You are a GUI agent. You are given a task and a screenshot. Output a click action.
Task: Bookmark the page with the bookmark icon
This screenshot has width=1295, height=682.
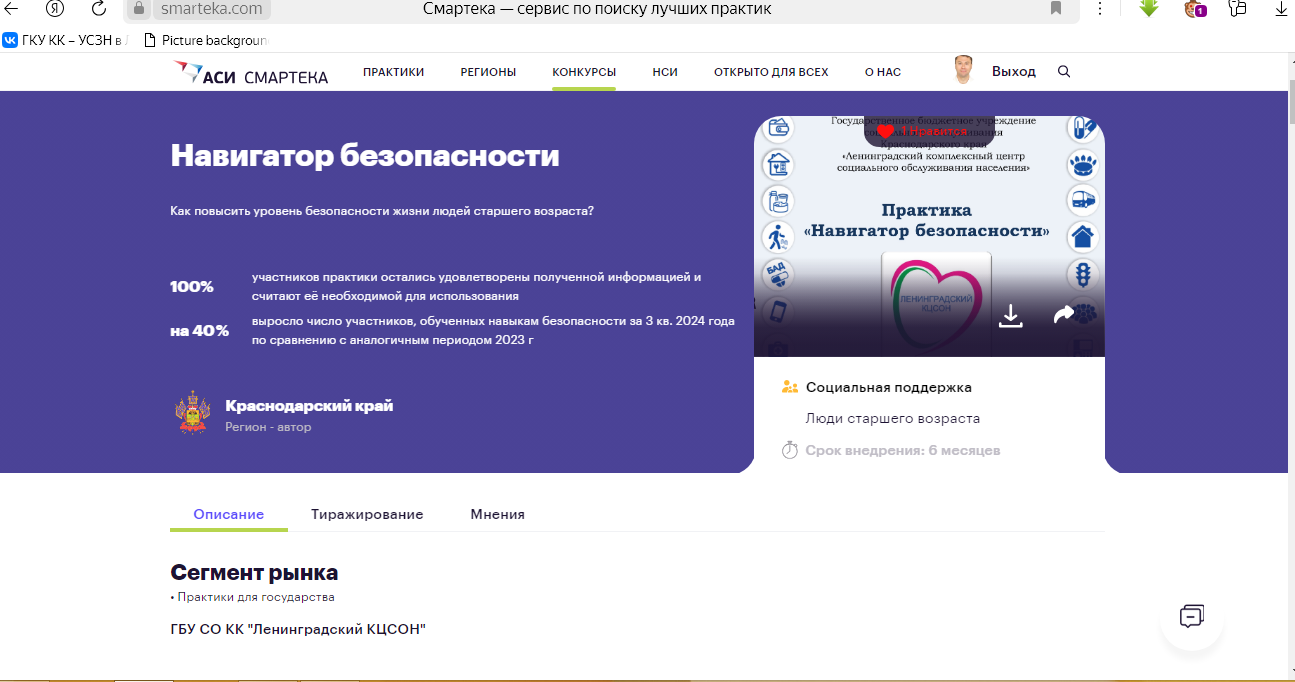(x=1056, y=9)
